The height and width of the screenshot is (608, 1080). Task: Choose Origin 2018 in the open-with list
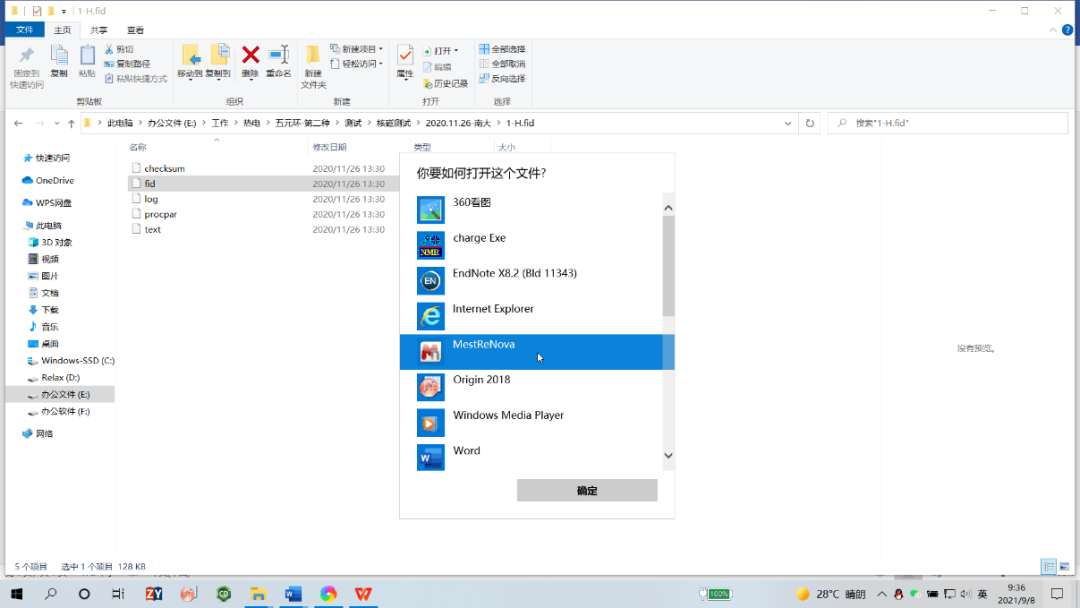click(x=531, y=387)
